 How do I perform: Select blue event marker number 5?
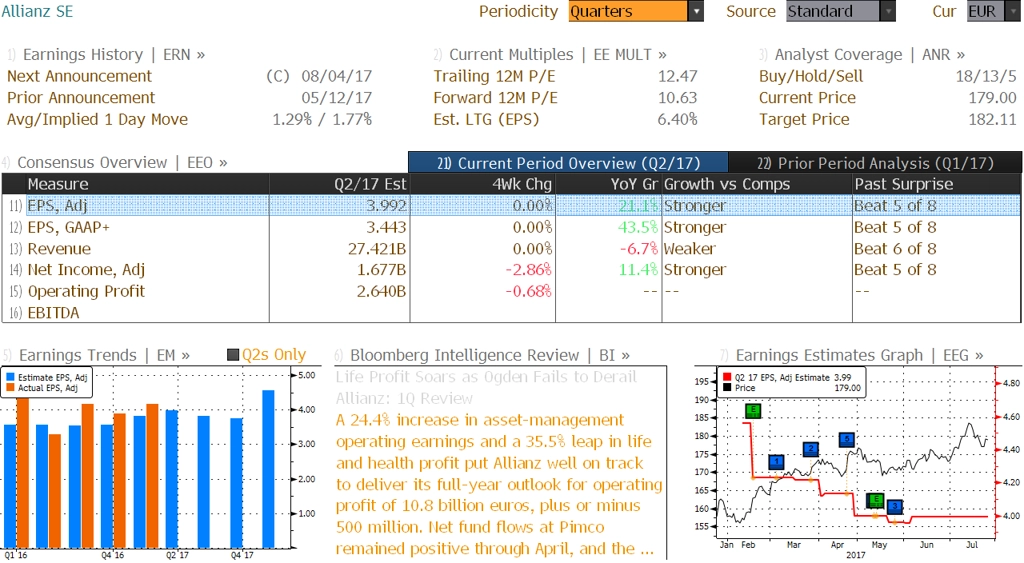click(x=846, y=440)
